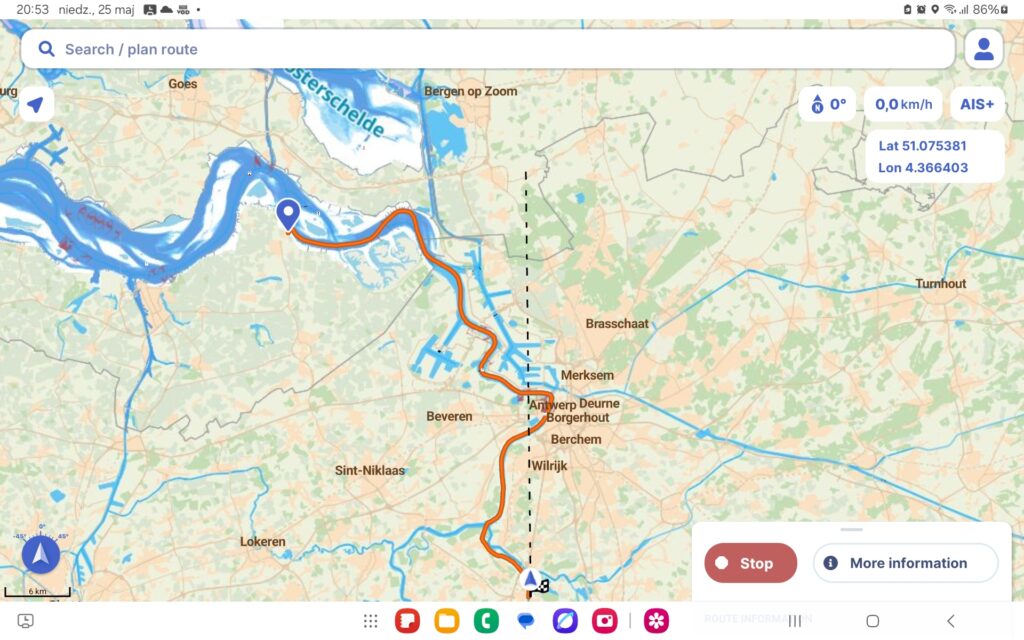Expand the route panel handle

click(851, 530)
